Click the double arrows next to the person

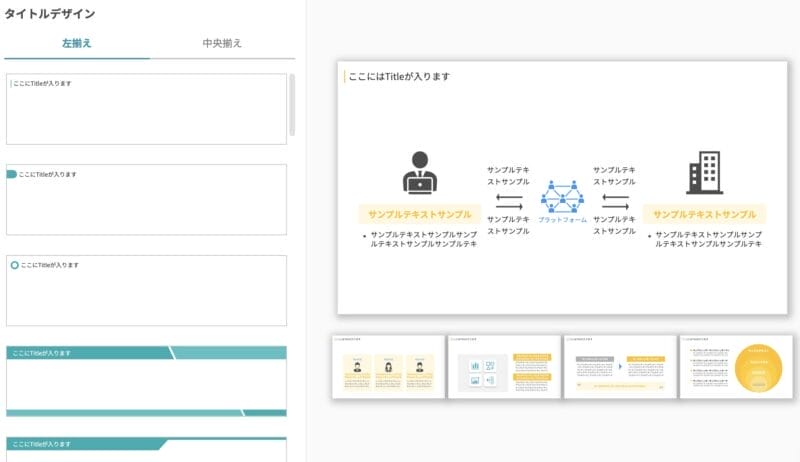[x=509, y=202]
